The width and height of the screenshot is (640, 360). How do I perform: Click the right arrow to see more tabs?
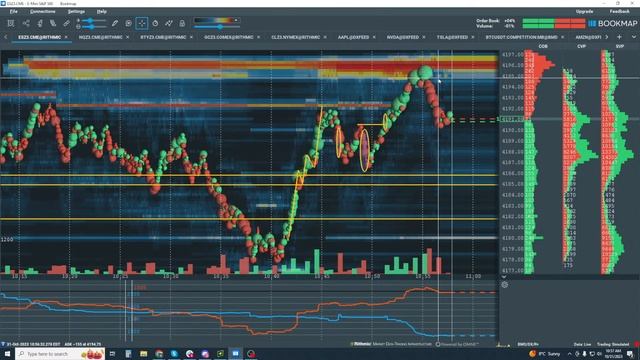click(x=607, y=37)
